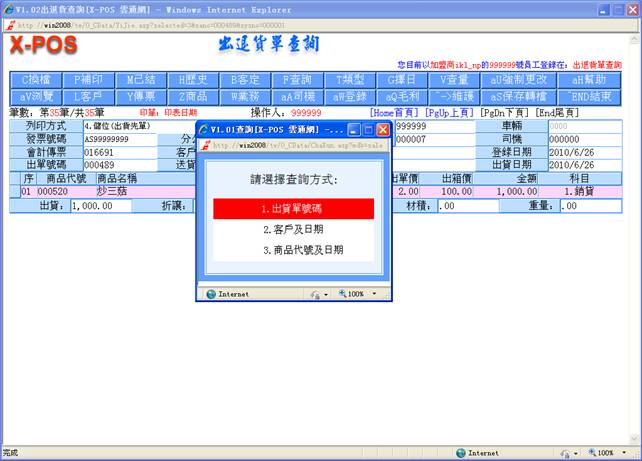The image size is (642, 461).
Task: Select 1.出貨單號碼 query option
Action: coord(293,209)
